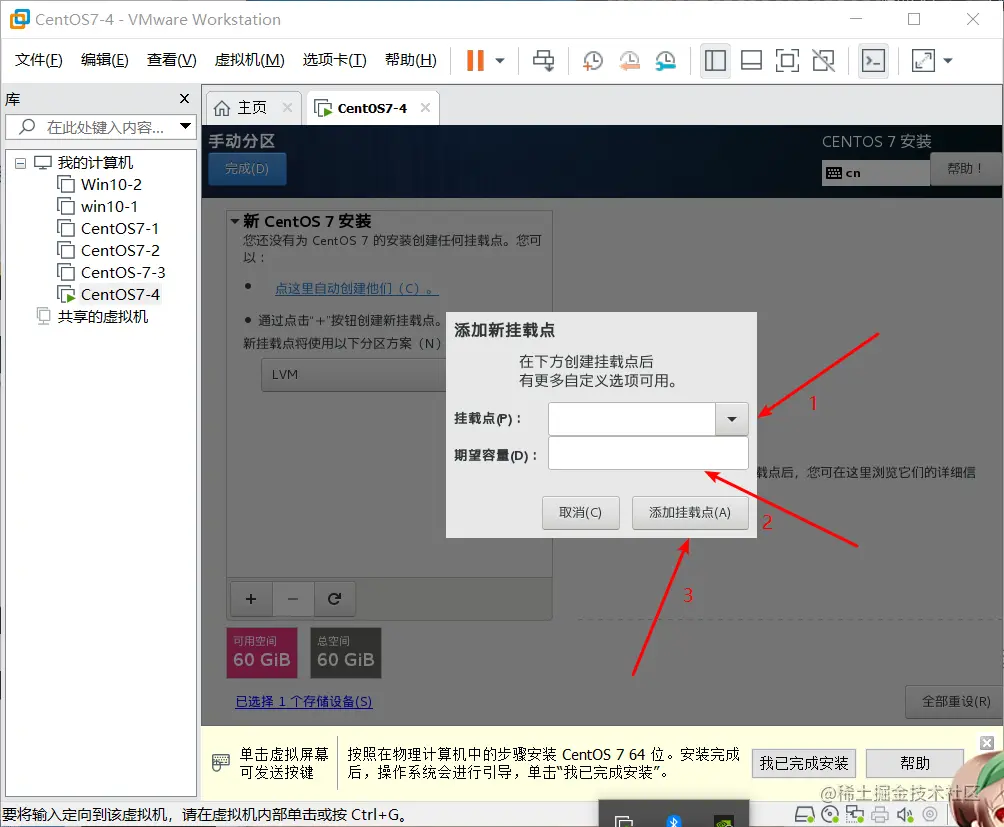Toggle the console view icon

(x=873, y=61)
